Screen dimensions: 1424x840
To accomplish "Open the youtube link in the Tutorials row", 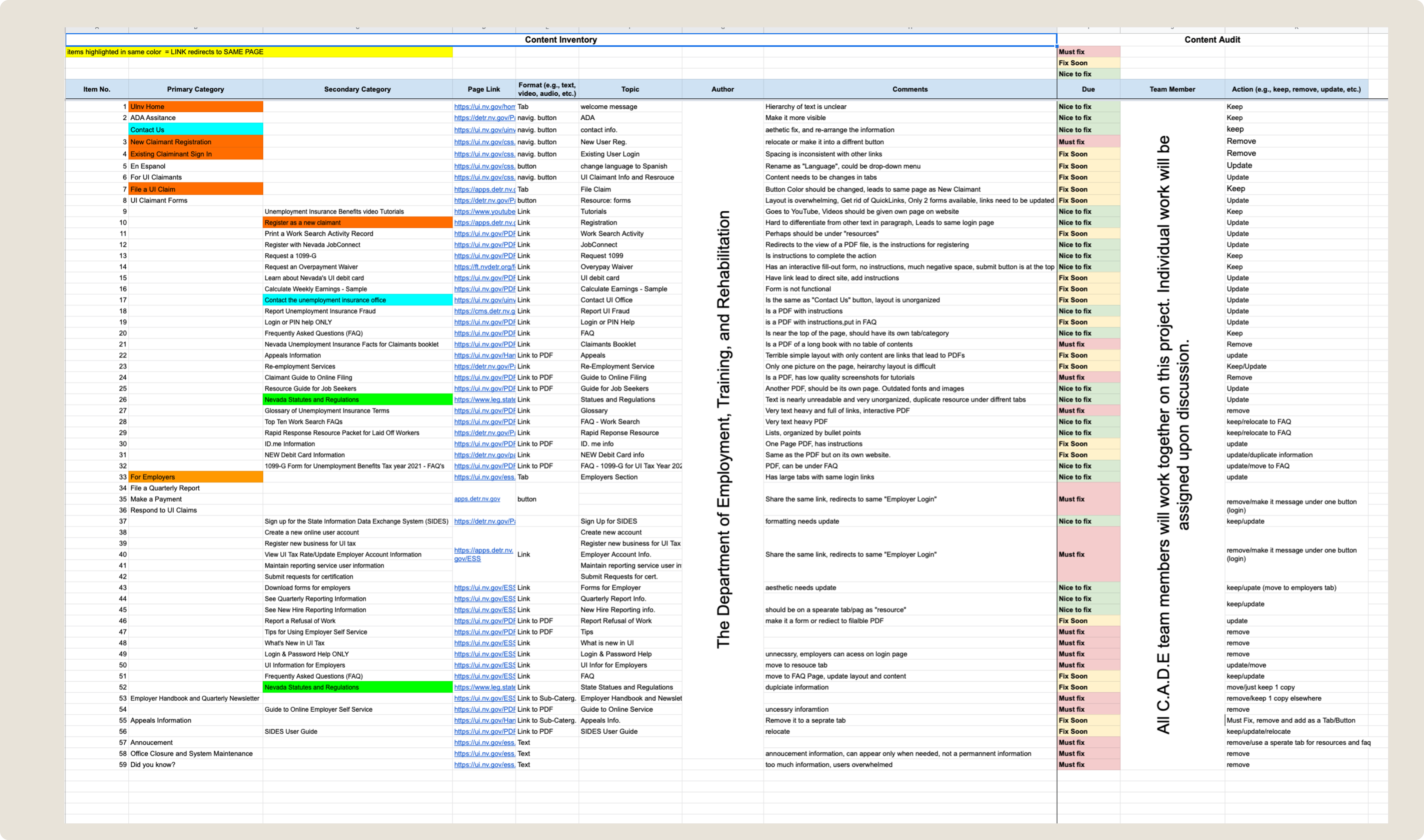I will [484, 212].
